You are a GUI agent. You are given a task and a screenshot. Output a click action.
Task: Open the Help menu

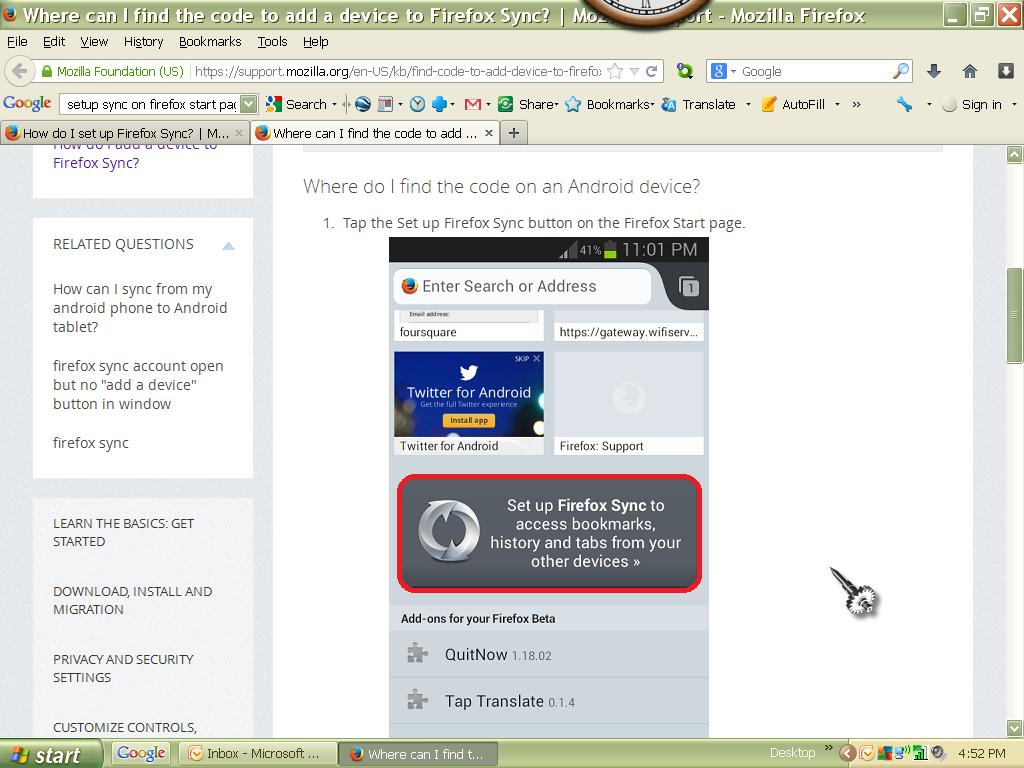click(x=315, y=42)
